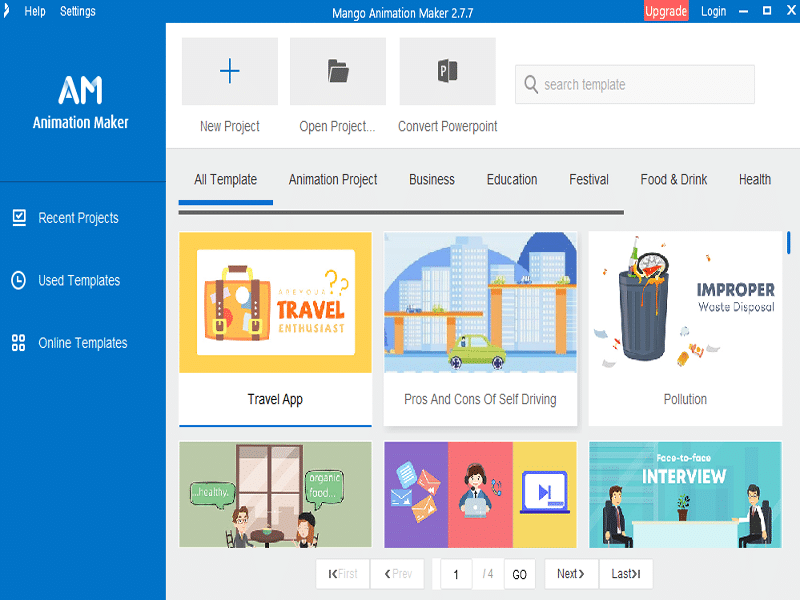Jump to the Last page

pyautogui.click(x=626, y=574)
